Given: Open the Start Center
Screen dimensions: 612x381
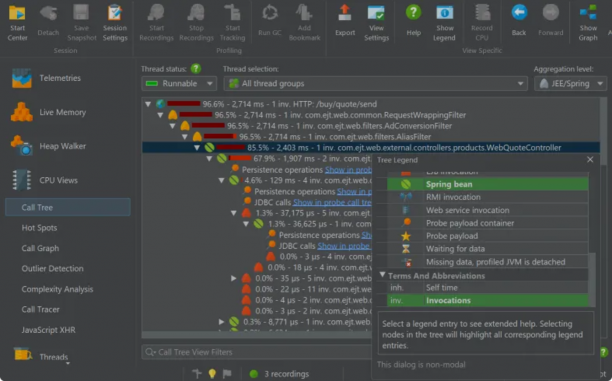Looking at the screenshot, I should click(x=17, y=23).
